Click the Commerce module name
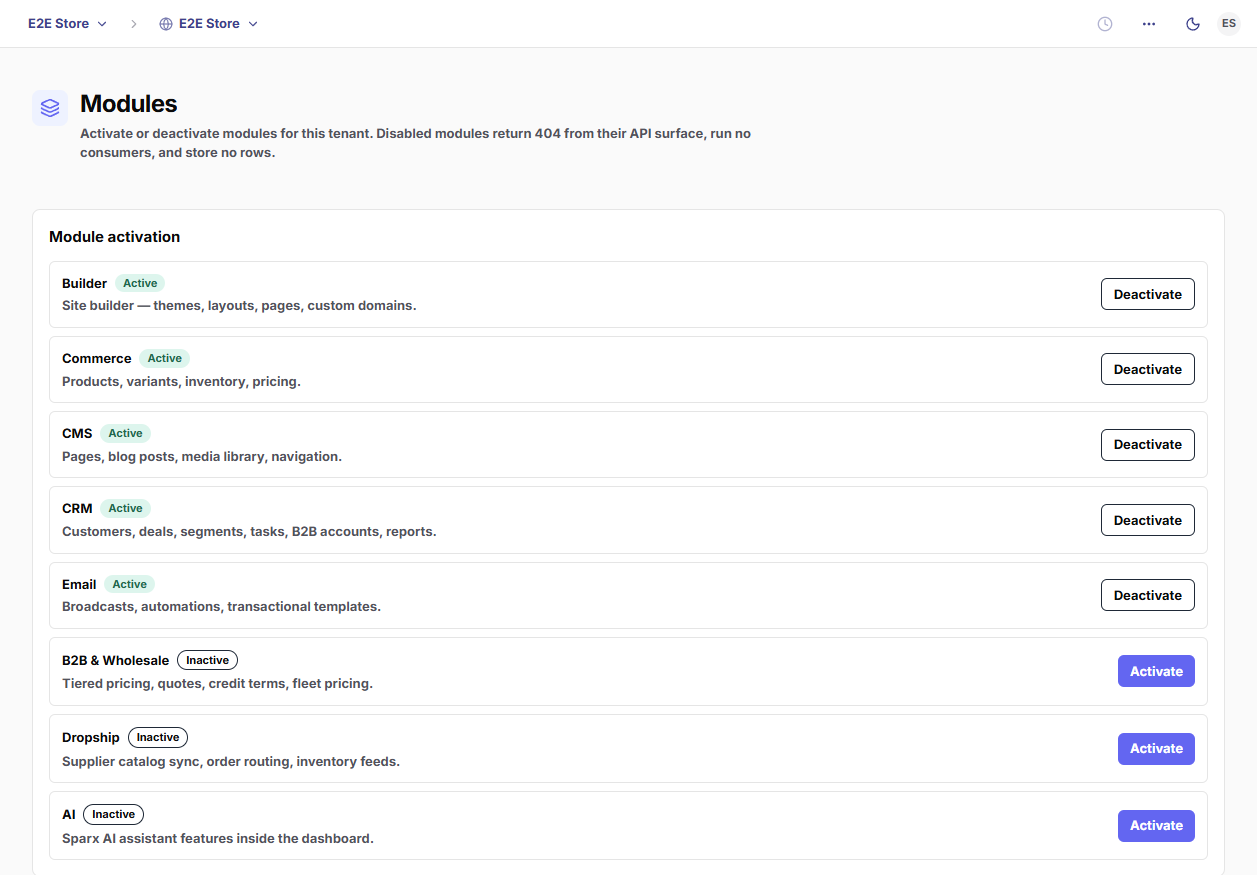Viewport: 1257px width, 875px height. pos(97,359)
